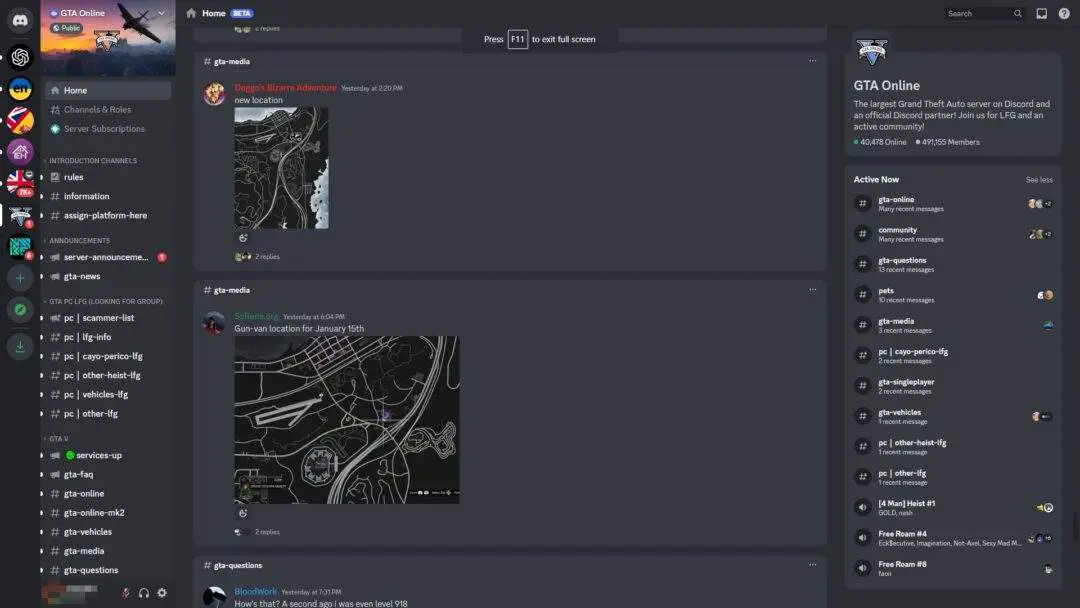Click the Add a Server plus icon
Viewport: 1080px width, 608px height.
coord(20,278)
